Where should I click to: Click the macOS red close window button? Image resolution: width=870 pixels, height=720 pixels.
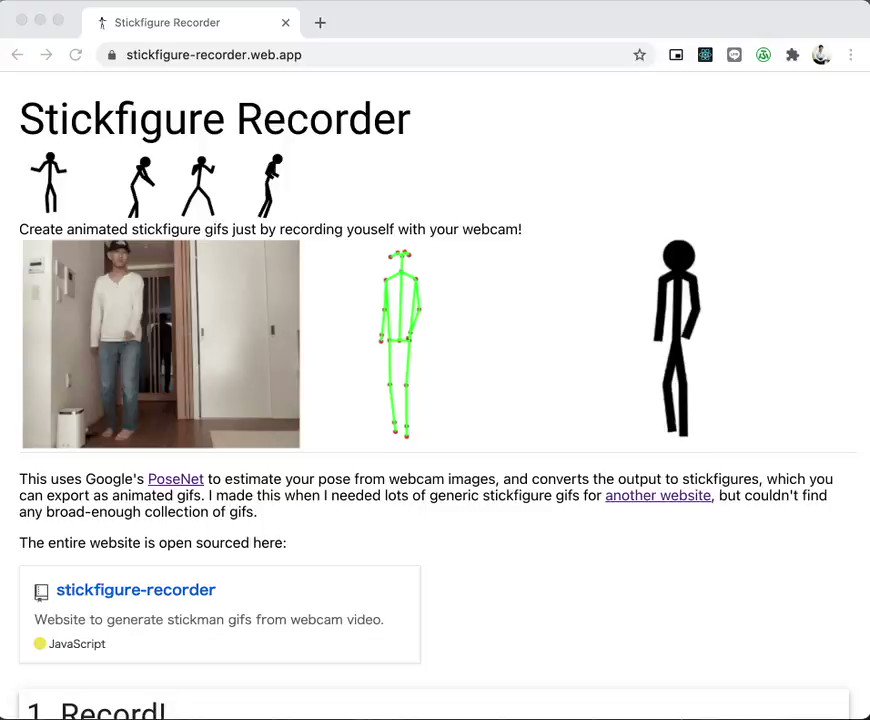[22, 20]
